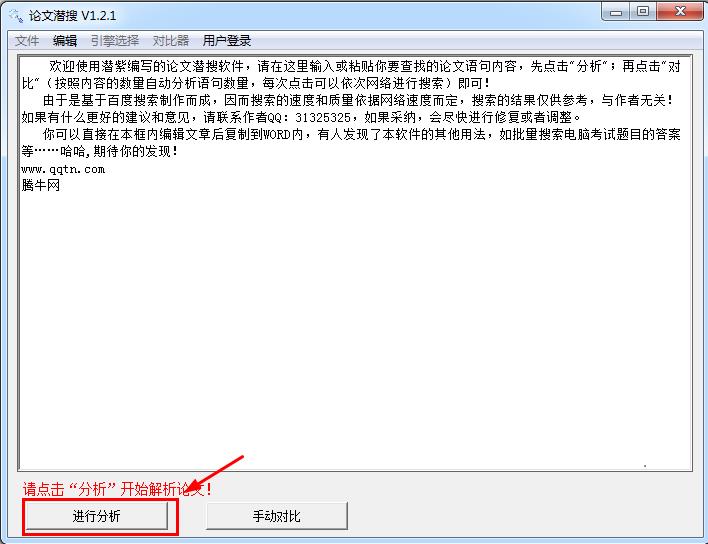
Task: Click the 论文潜搜 app icon in title bar
Action: [16, 16]
